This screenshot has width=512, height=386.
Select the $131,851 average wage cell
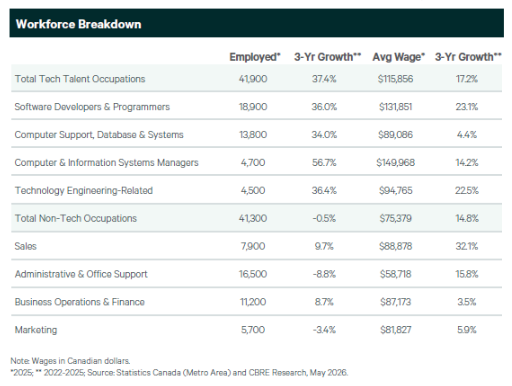point(396,107)
